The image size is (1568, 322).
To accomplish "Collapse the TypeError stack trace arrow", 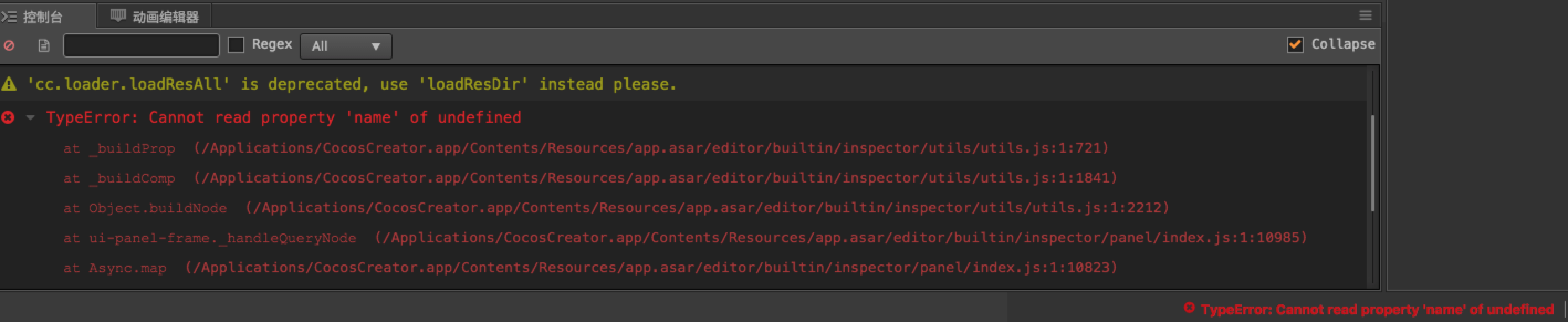I will click(x=30, y=117).
